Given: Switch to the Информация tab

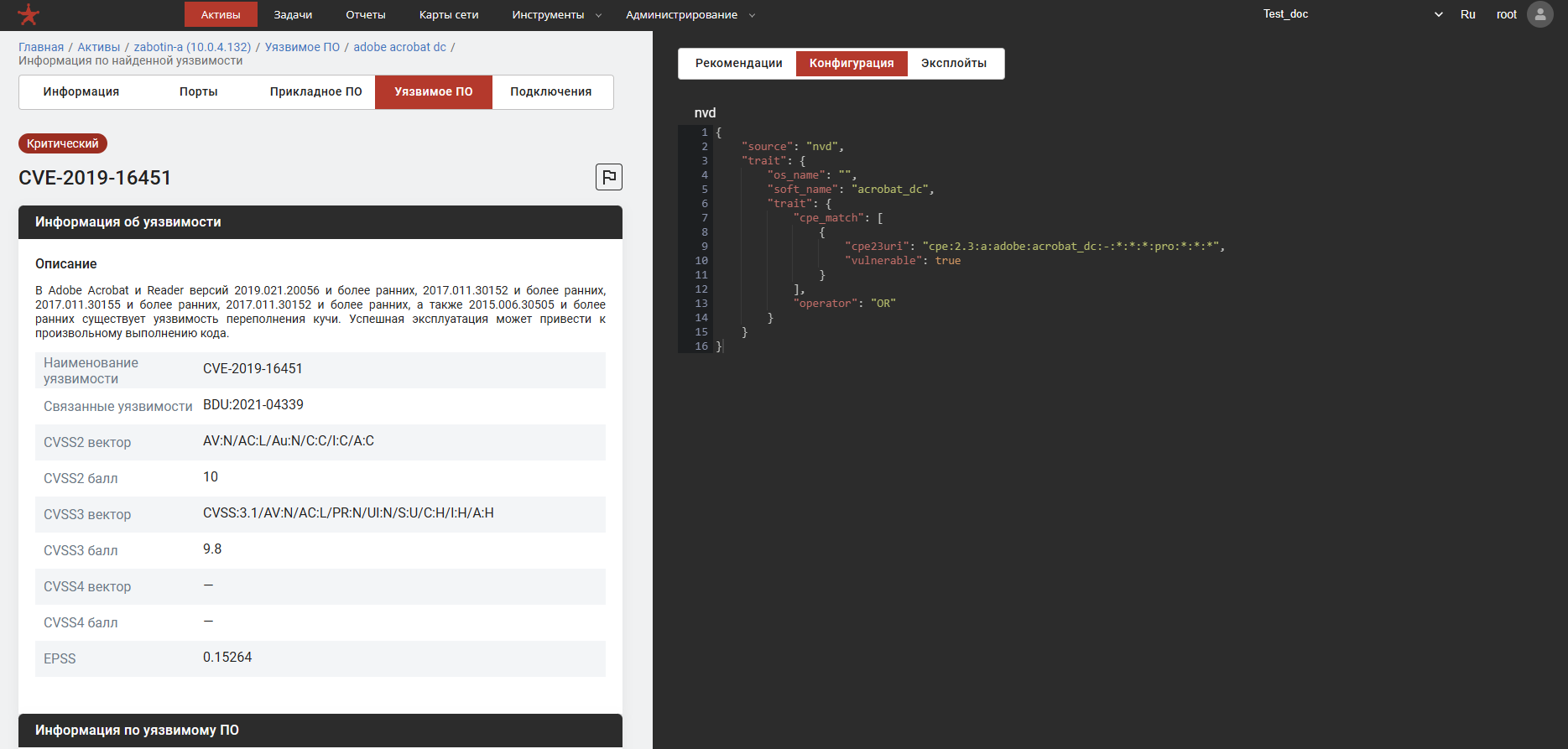Looking at the screenshot, I should (x=81, y=92).
